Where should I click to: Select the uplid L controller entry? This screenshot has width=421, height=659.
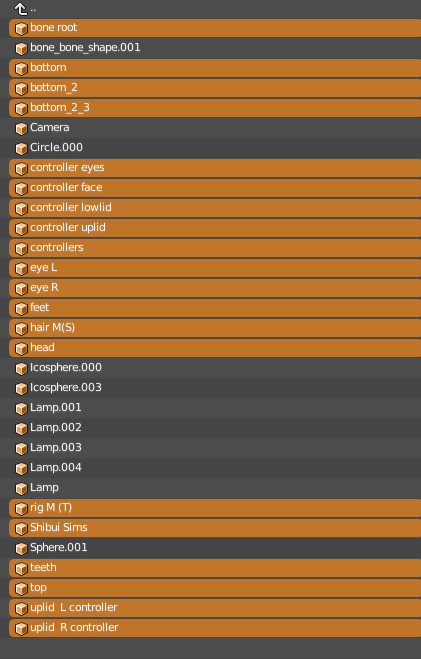click(215, 608)
